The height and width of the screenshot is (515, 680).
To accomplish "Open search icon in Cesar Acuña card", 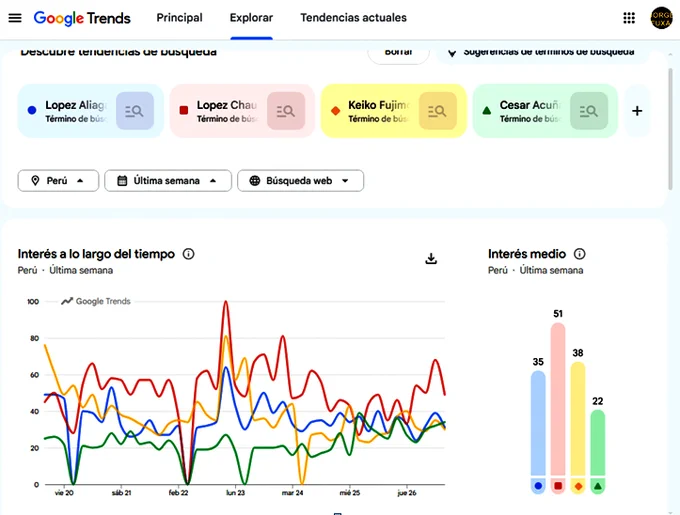I will (589, 111).
